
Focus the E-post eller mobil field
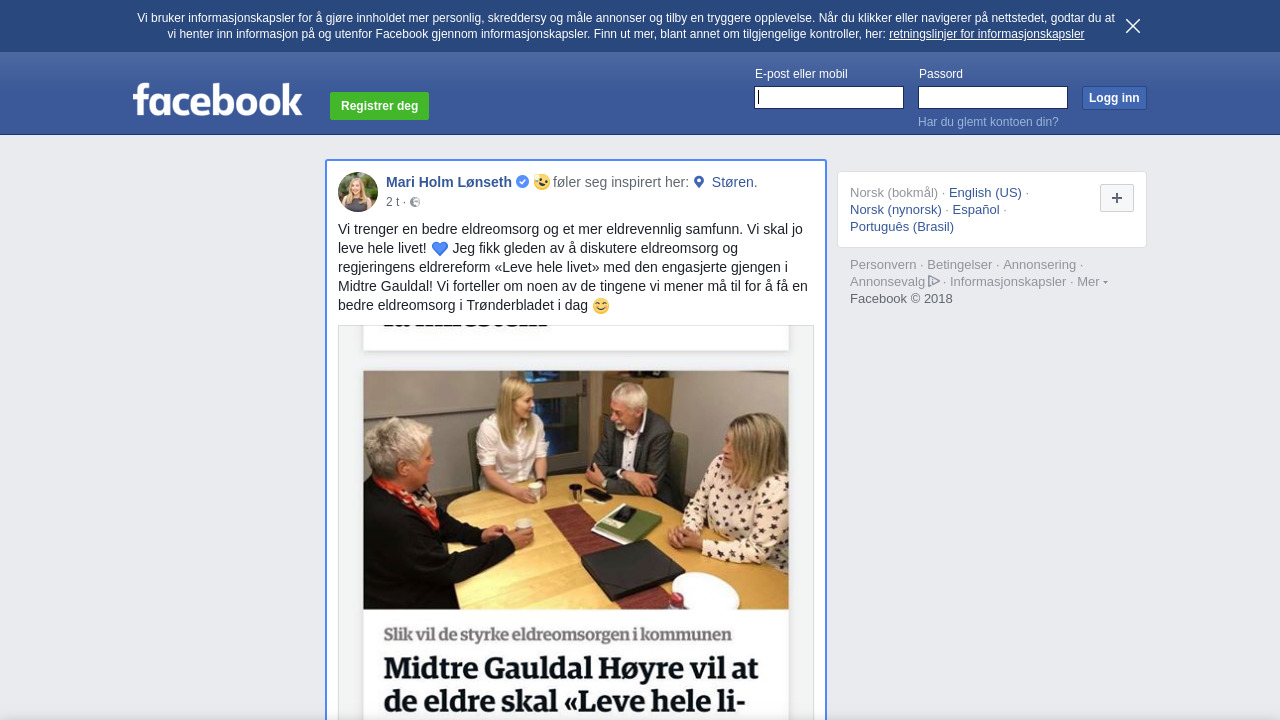(x=829, y=97)
